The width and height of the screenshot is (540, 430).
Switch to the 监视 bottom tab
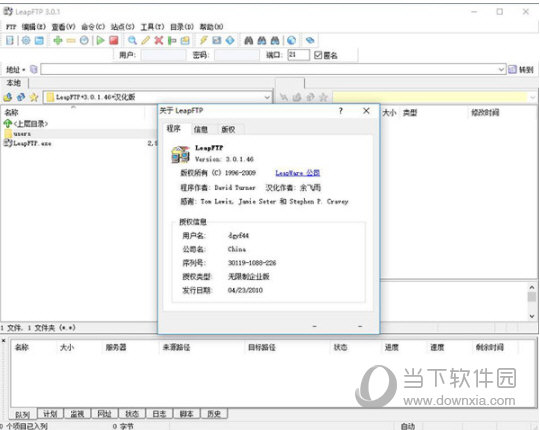77,413
